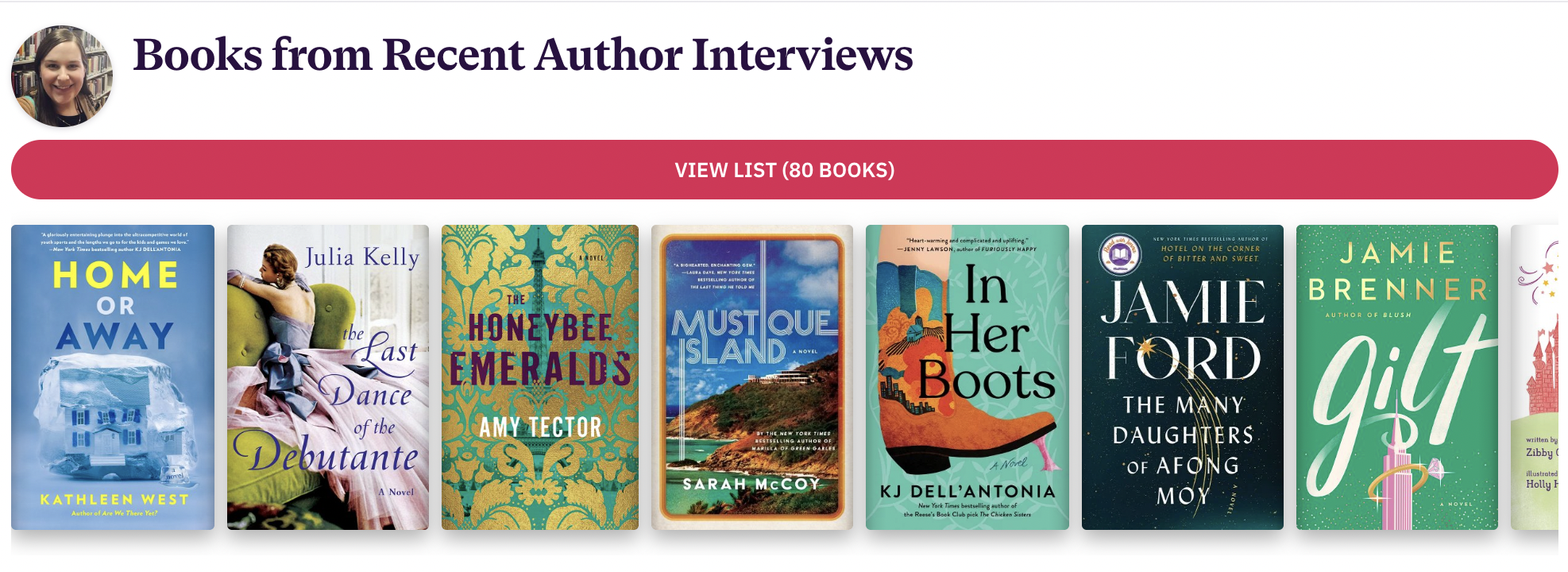The height and width of the screenshot is (572, 1568).
Task: Click the partially visible Zibby book cover
Action: pyautogui.click(x=1535, y=377)
